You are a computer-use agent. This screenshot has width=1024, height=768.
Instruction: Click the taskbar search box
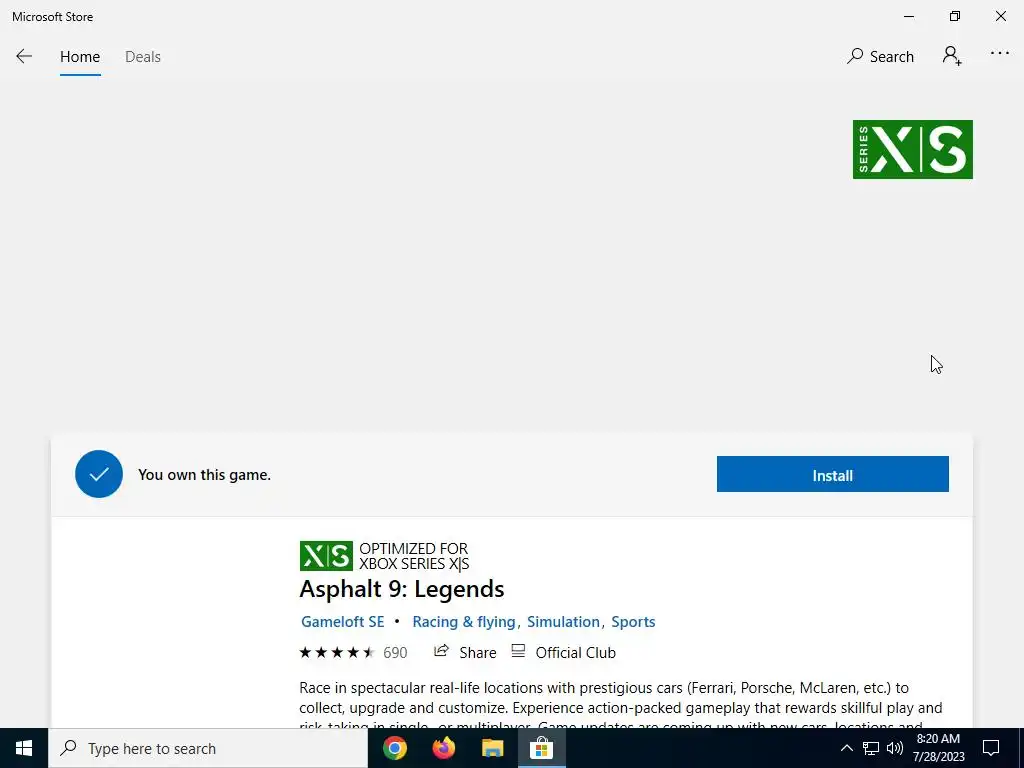(208, 748)
